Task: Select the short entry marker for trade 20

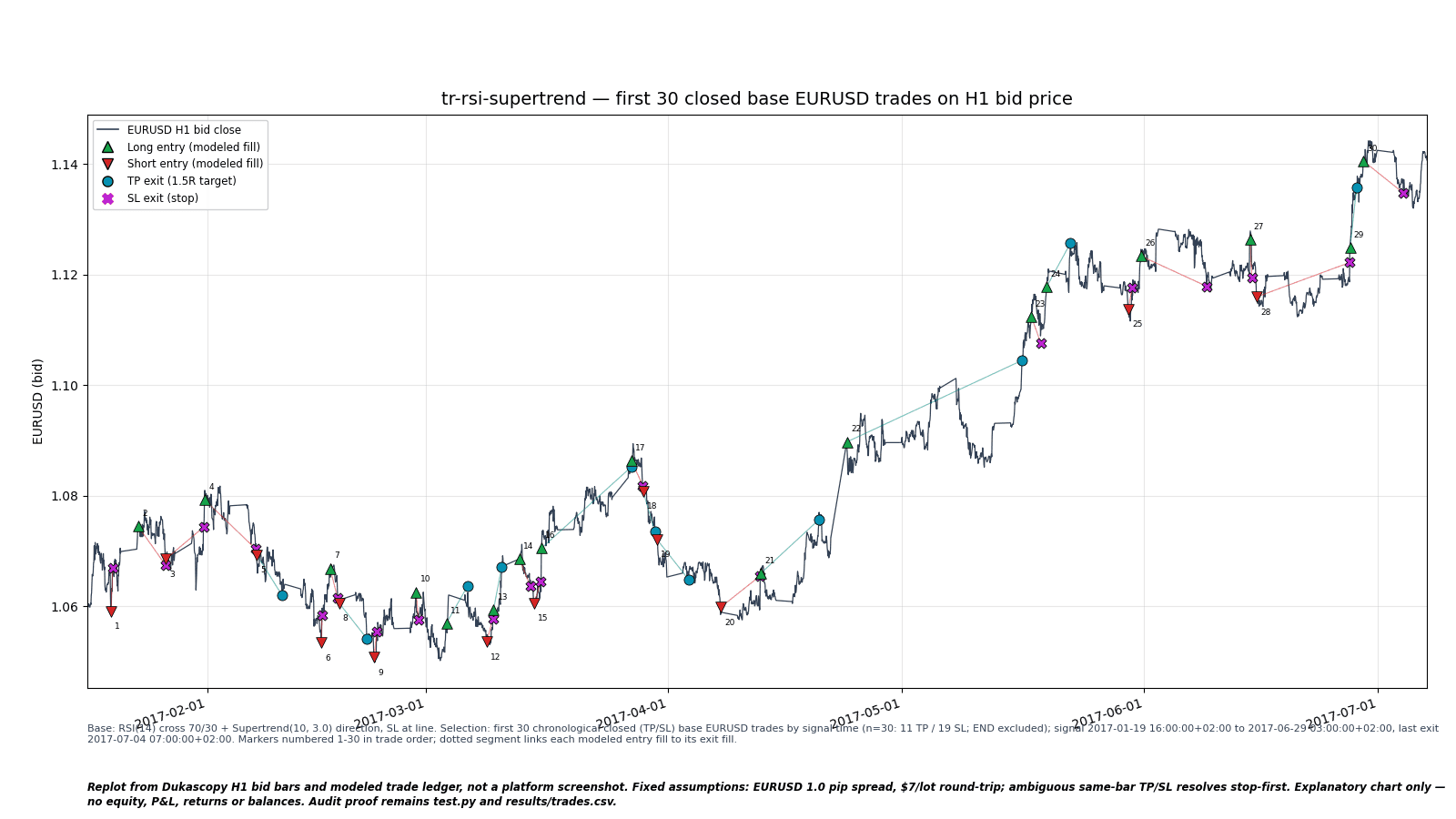Action: click(x=721, y=607)
